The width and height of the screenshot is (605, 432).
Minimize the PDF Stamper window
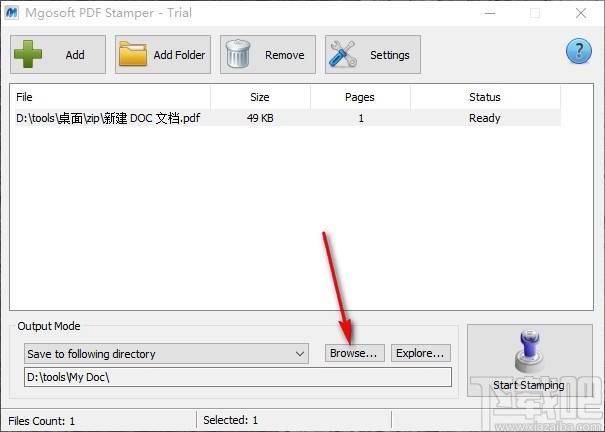(x=490, y=13)
